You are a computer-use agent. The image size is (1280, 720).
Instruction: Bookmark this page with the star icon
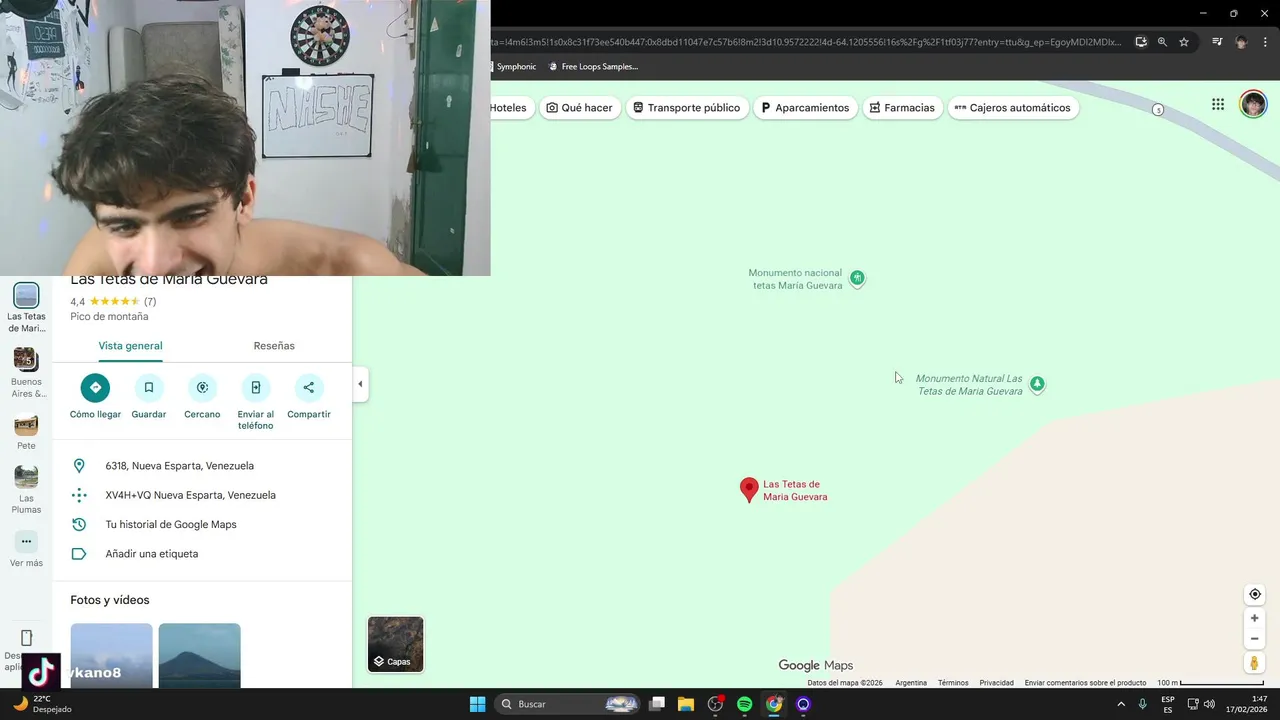click(1184, 42)
